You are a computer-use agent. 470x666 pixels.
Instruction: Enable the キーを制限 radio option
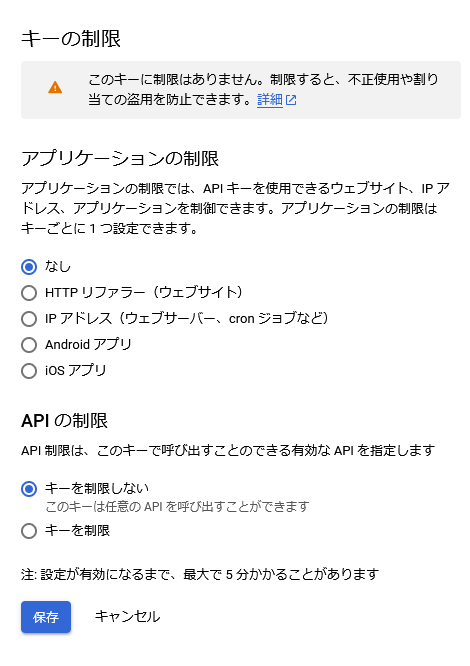(29, 531)
